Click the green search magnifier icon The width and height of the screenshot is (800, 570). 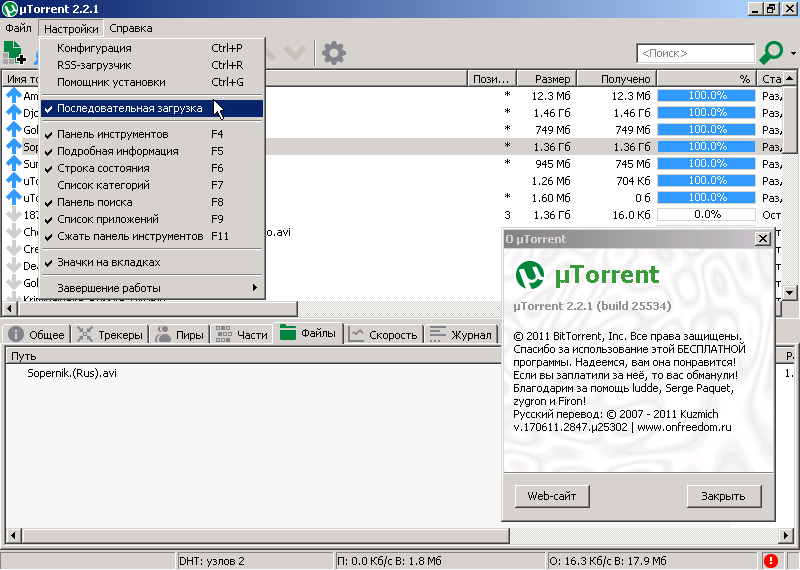771,52
